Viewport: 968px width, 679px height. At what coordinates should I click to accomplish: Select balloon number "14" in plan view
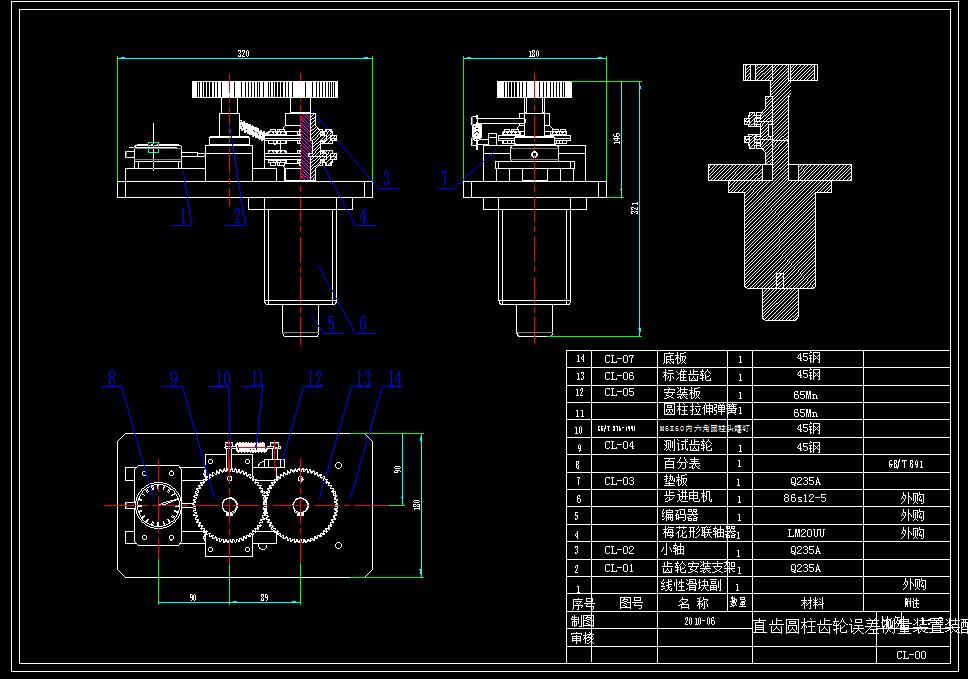point(394,378)
